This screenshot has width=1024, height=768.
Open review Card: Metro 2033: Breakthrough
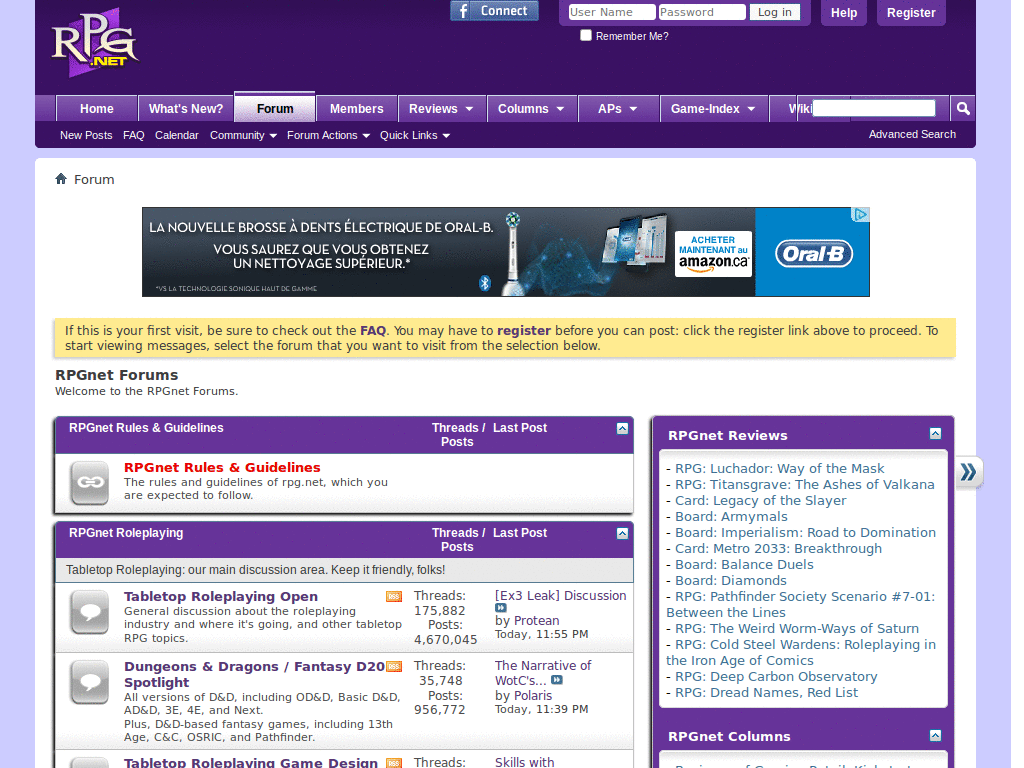coord(778,549)
